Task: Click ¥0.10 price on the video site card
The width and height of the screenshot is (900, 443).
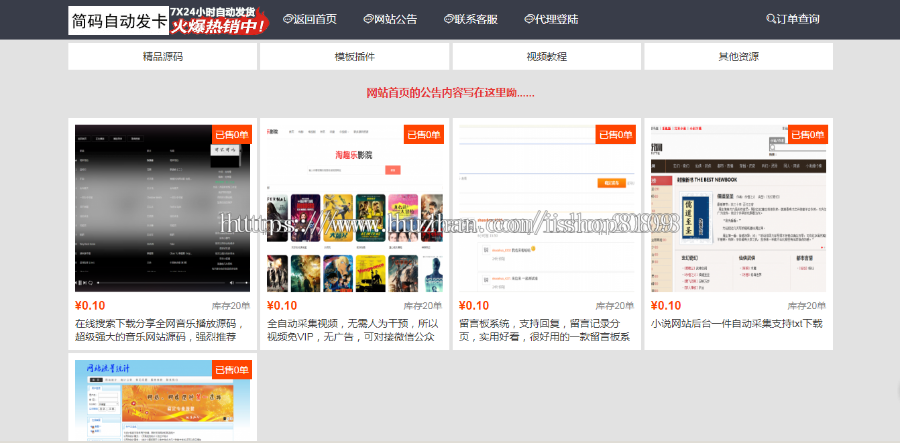Action: tap(282, 306)
